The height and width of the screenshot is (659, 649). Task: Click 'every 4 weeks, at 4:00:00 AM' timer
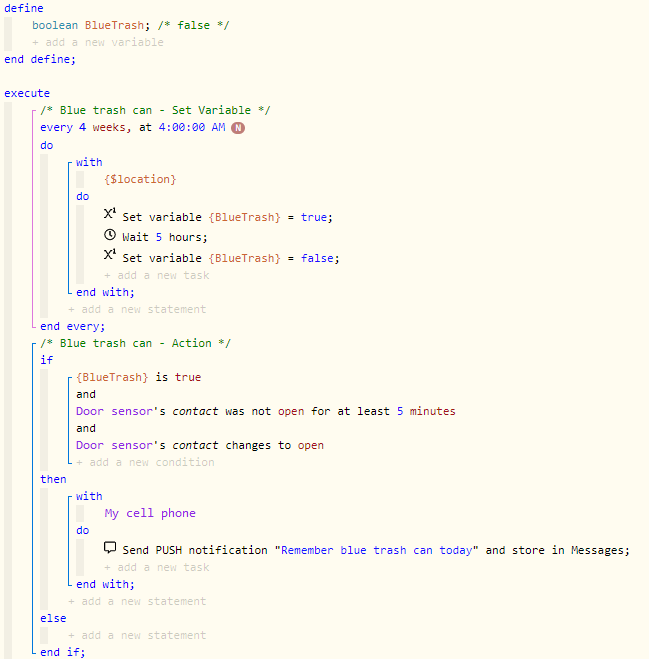coord(133,128)
